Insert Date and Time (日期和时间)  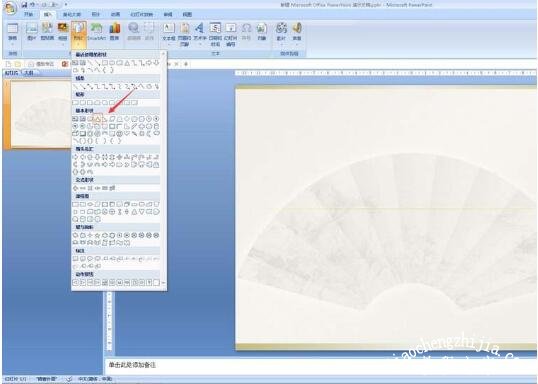click(x=215, y=34)
